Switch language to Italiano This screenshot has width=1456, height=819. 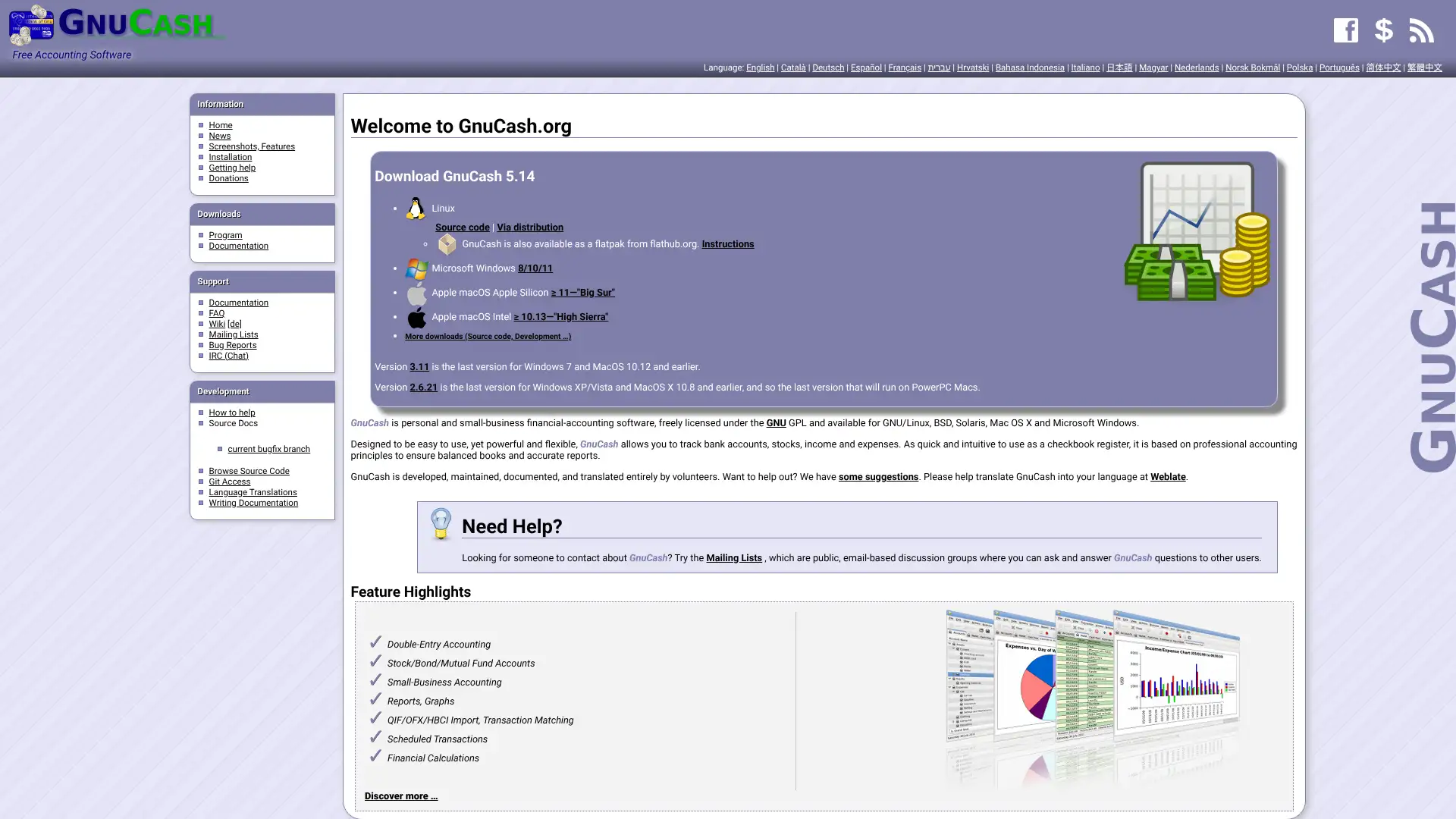click(1084, 68)
